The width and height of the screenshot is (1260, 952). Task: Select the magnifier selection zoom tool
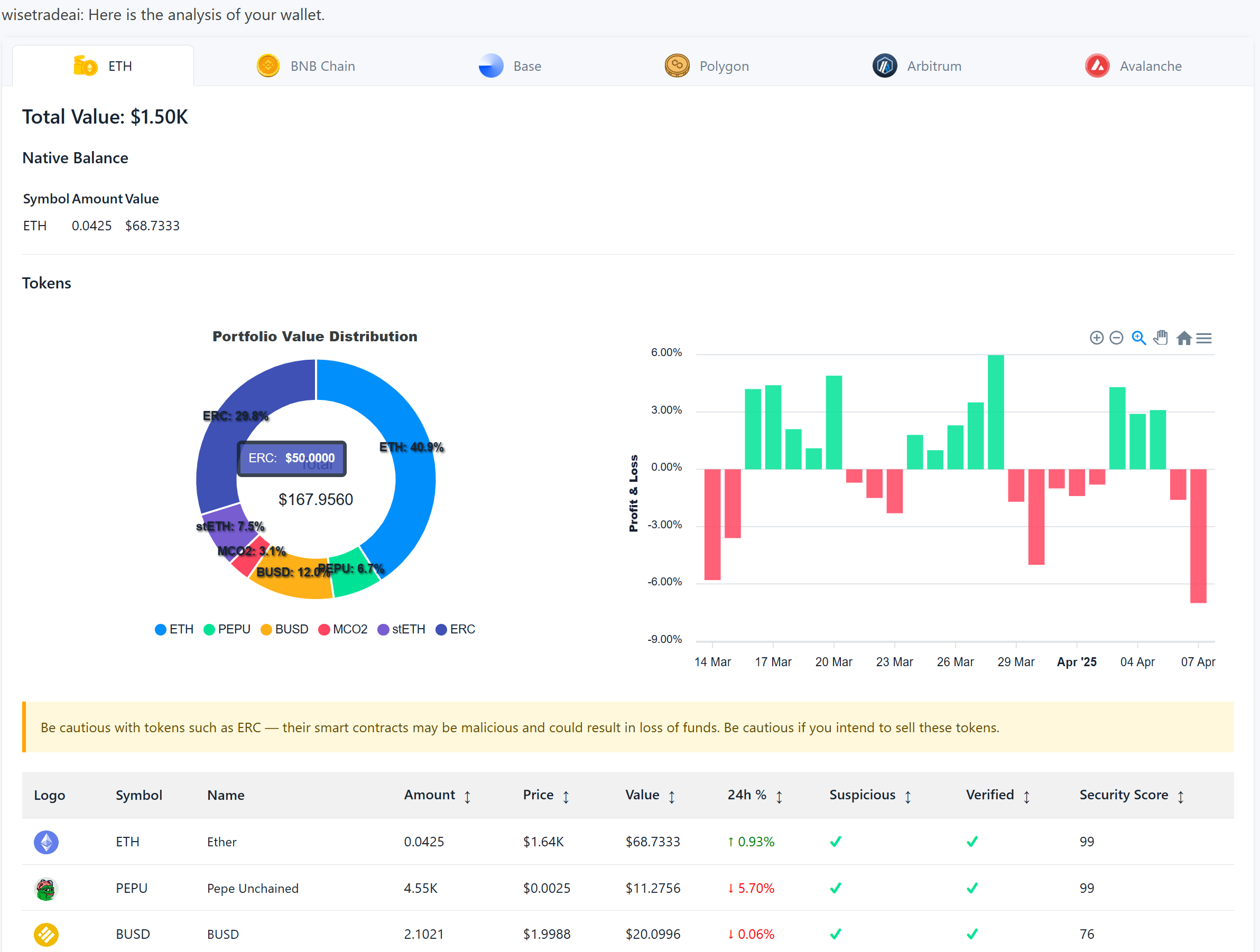pyautogui.click(x=1138, y=338)
